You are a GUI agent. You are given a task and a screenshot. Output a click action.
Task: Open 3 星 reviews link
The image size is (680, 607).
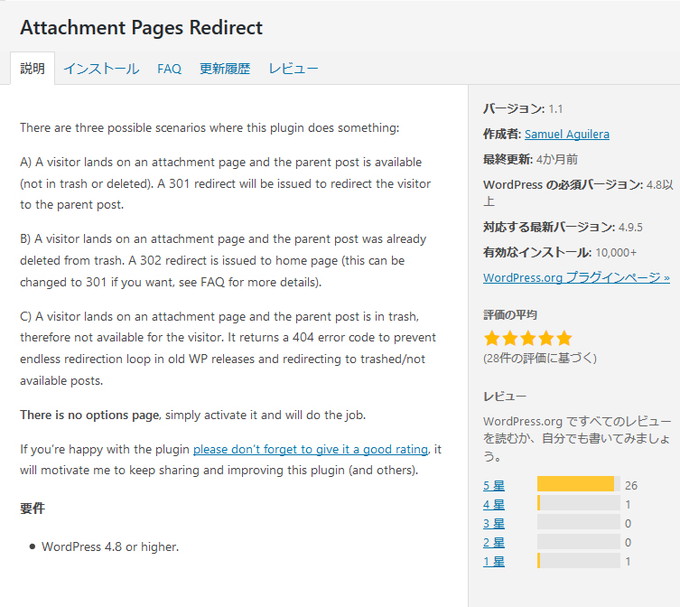point(494,524)
